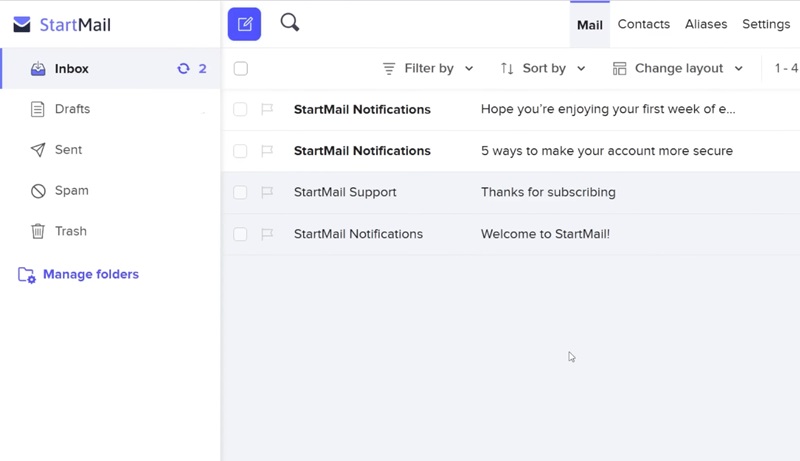Viewport: 800px width, 461px height.
Task: Click the Drafts document icon
Action: tap(37, 109)
